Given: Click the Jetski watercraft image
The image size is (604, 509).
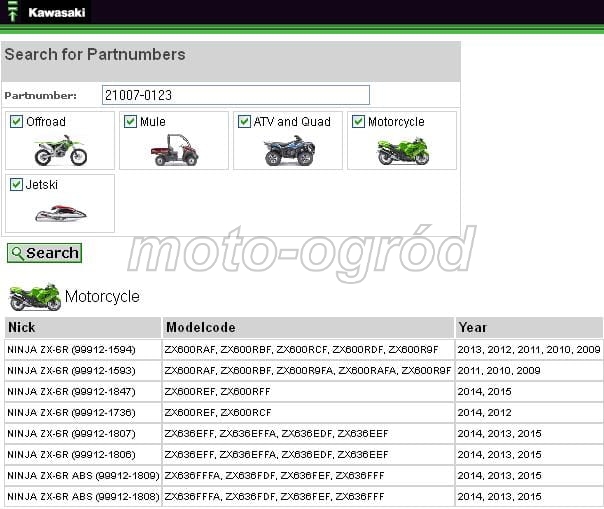Looking at the screenshot, I should [60, 213].
